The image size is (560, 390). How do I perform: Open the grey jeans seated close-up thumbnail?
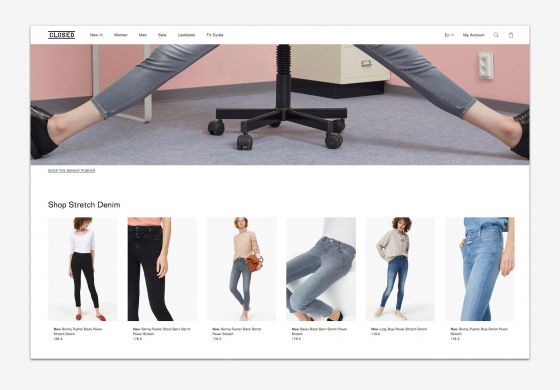tap(321, 269)
